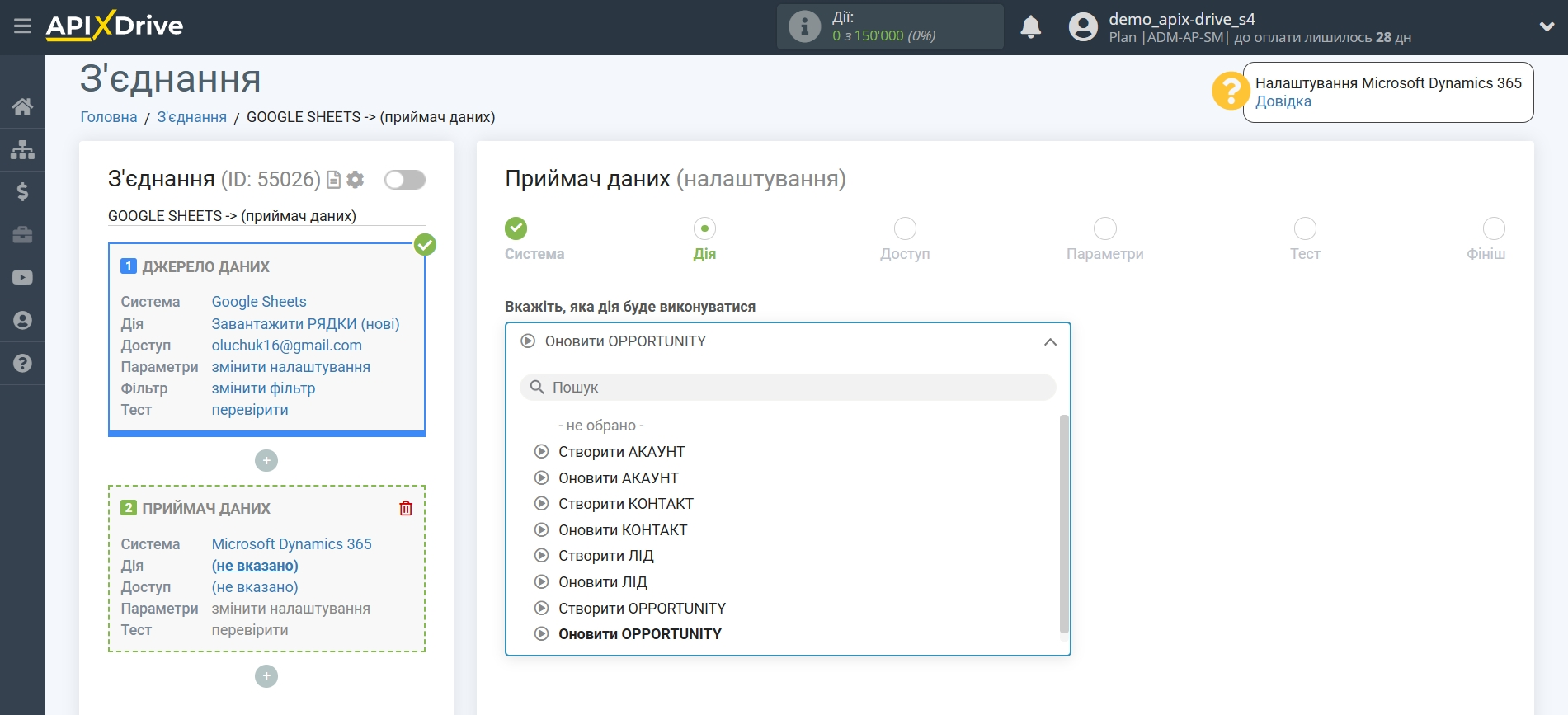The height and width of the screenshot is (715, 1568).
Task: Click receiver Параметри змінити налаштування text
Action: [x=291, y=609]
